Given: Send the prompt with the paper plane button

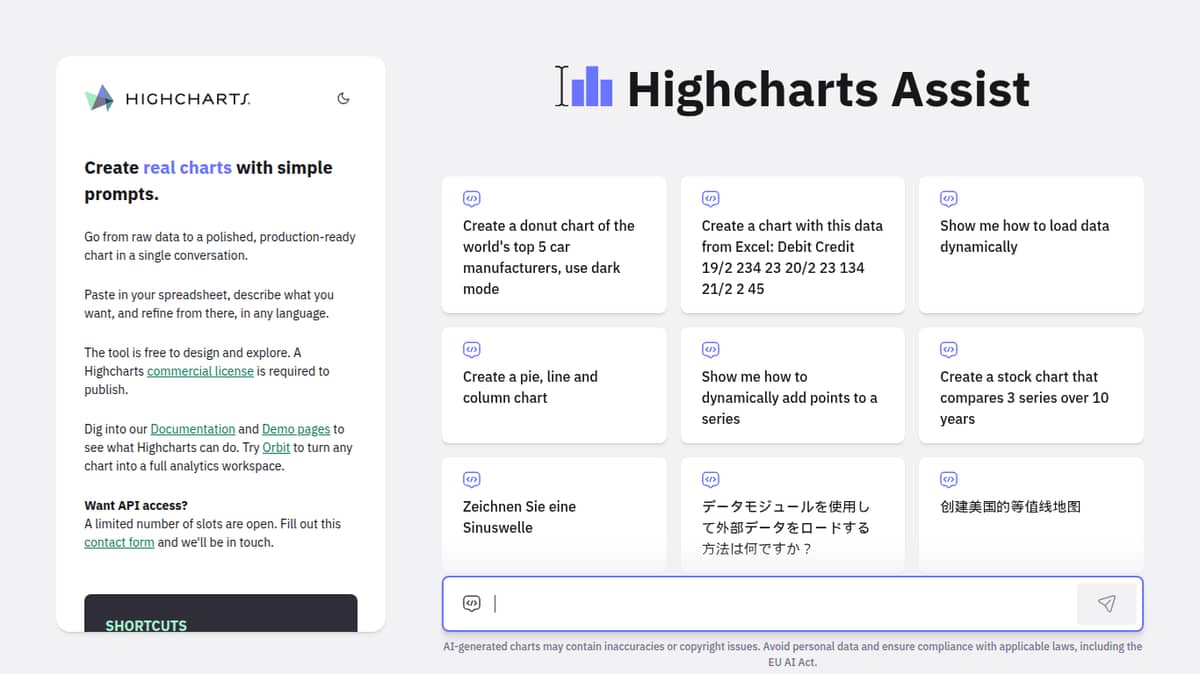Looking at the screenshot, I should click(1106, 603).
